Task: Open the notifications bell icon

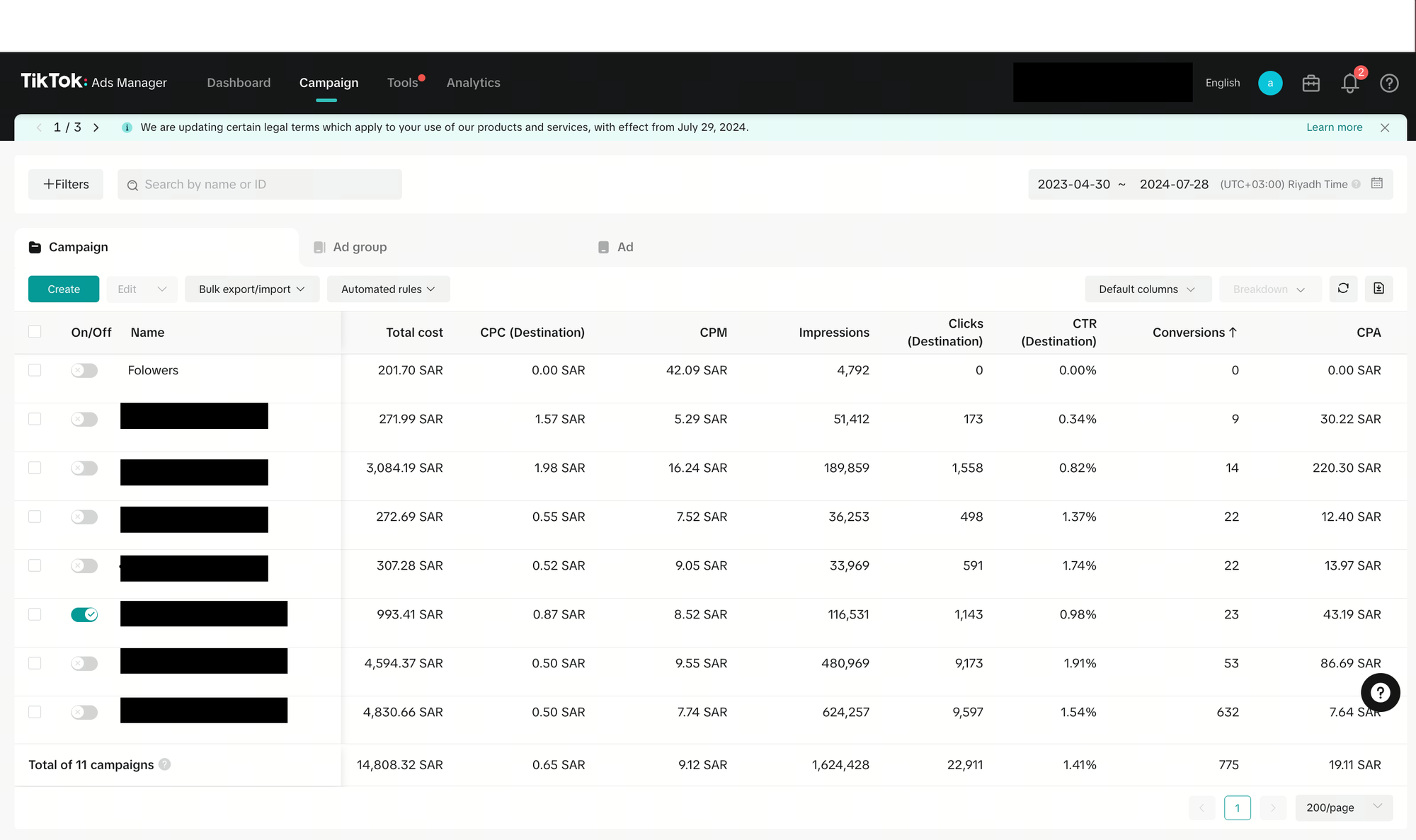Action: 1349,84
